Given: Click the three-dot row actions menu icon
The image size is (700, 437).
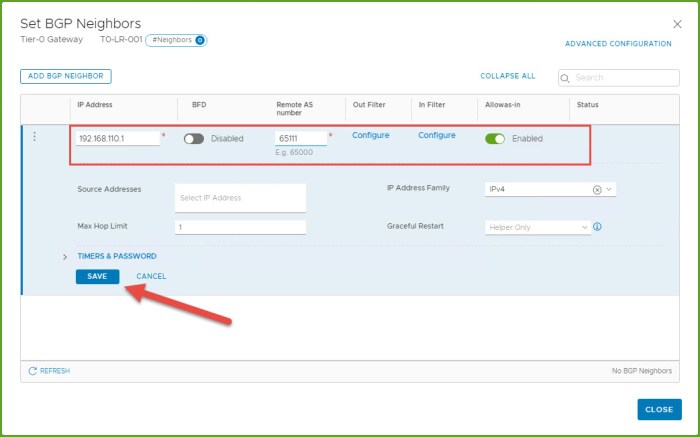Looking at the screenshot, I should (35, 137).
